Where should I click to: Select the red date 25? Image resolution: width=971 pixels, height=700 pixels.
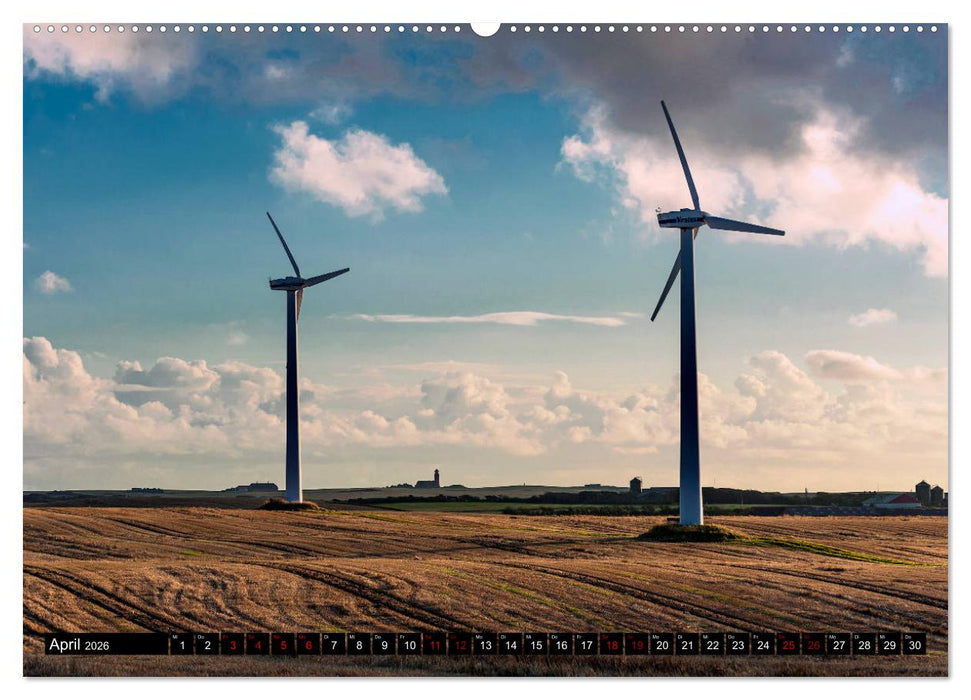[785, 646]
